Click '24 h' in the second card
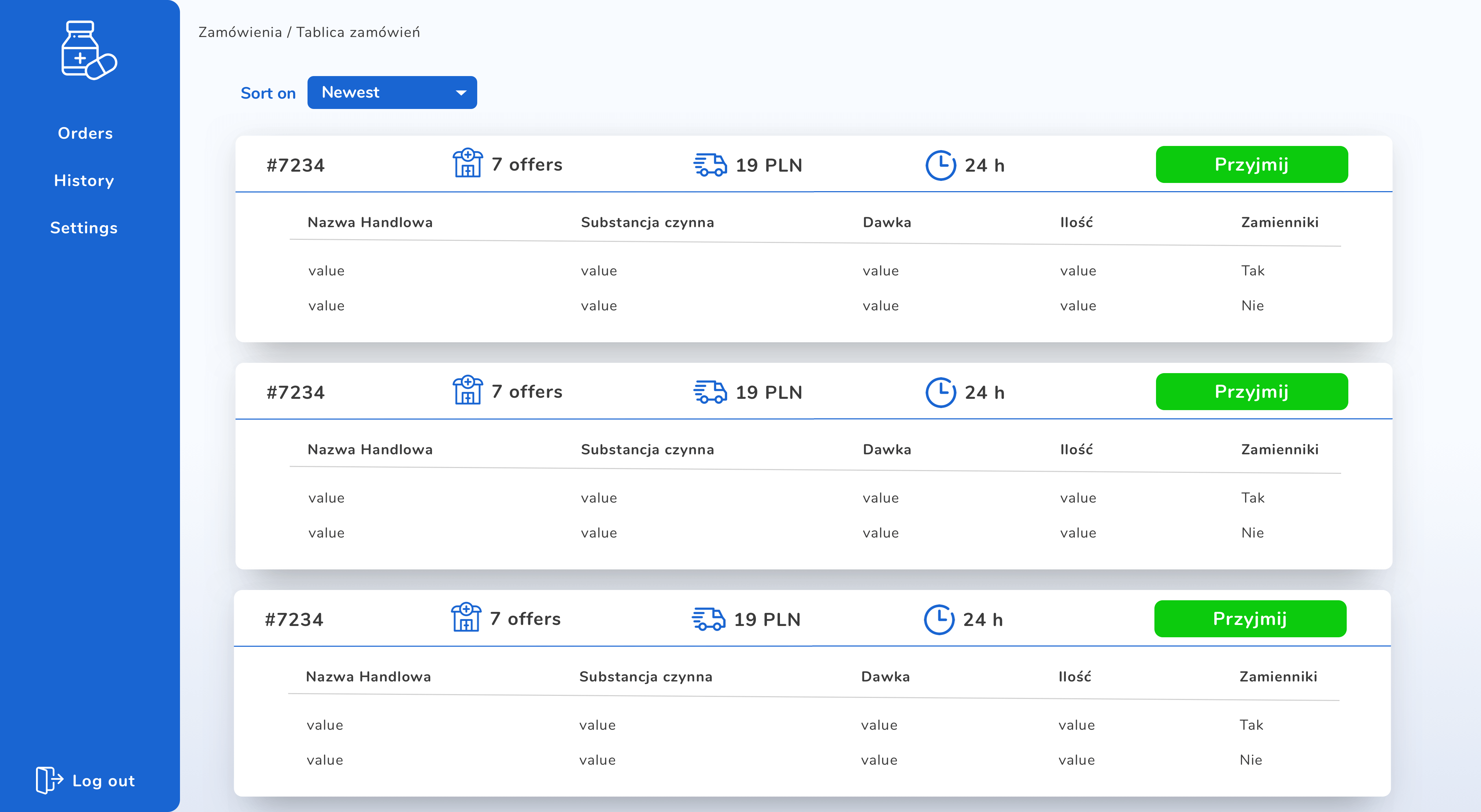 pyautogui.click(x=984, y=392)
